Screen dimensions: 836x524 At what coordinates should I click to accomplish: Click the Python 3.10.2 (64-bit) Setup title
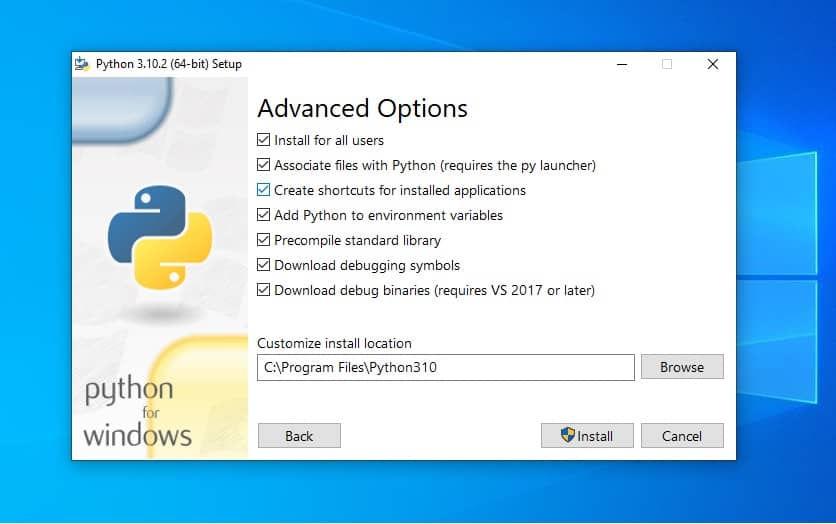point(168,64)
